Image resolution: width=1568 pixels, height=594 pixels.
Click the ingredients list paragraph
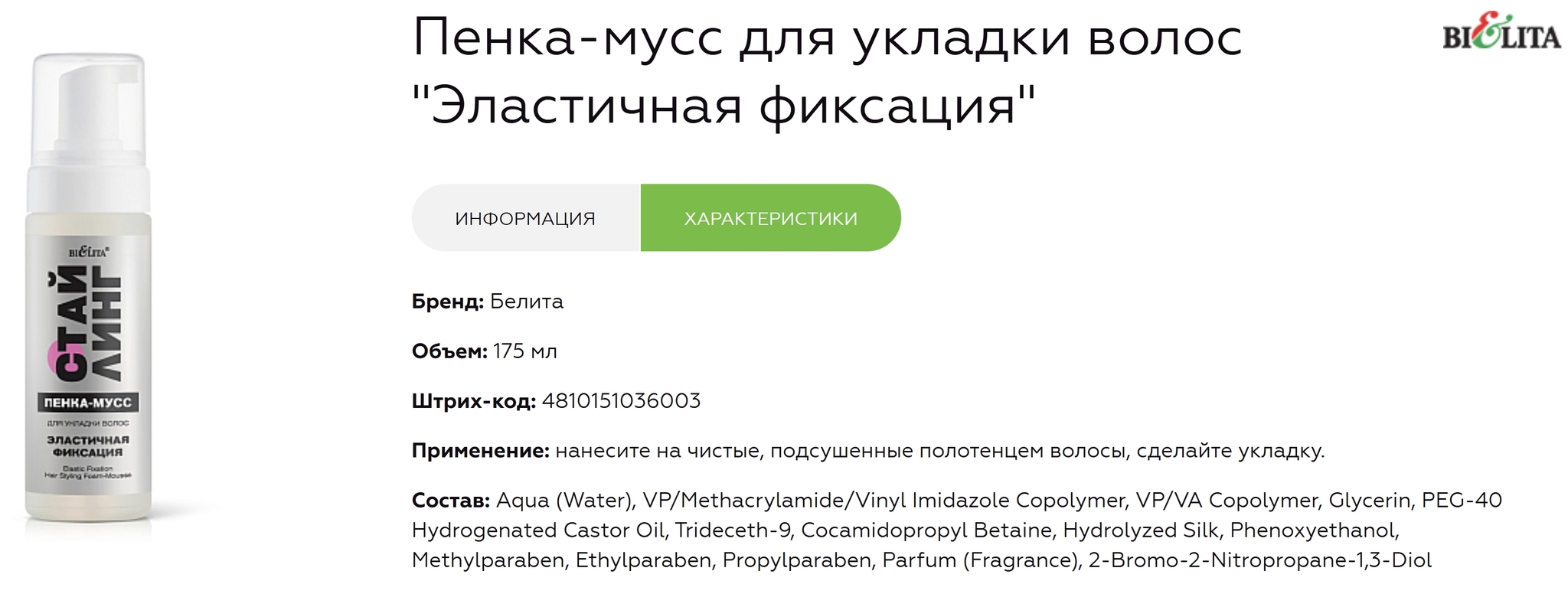pyautogui.click(x=957, y=530)
